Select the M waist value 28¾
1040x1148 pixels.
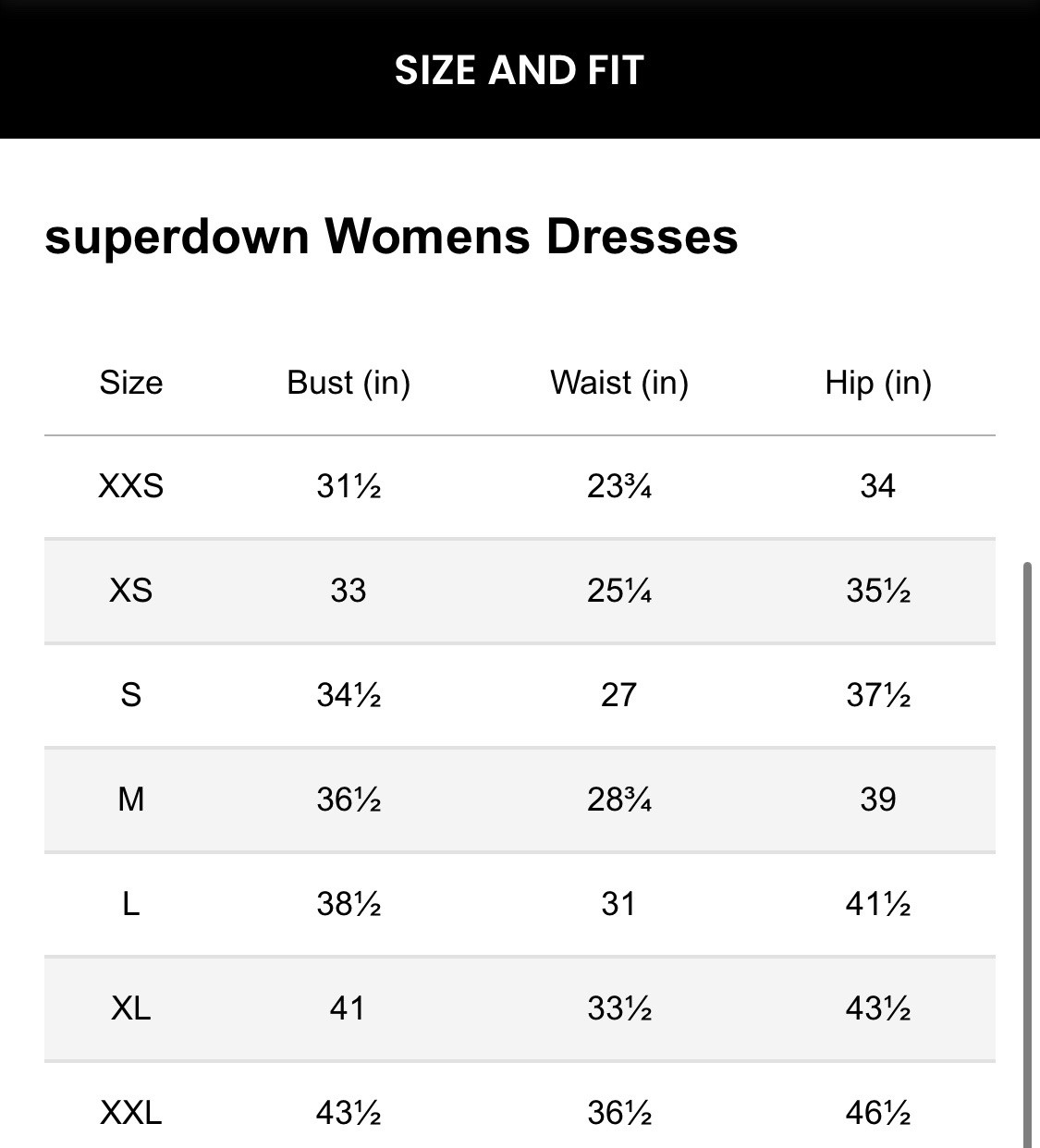619,799
